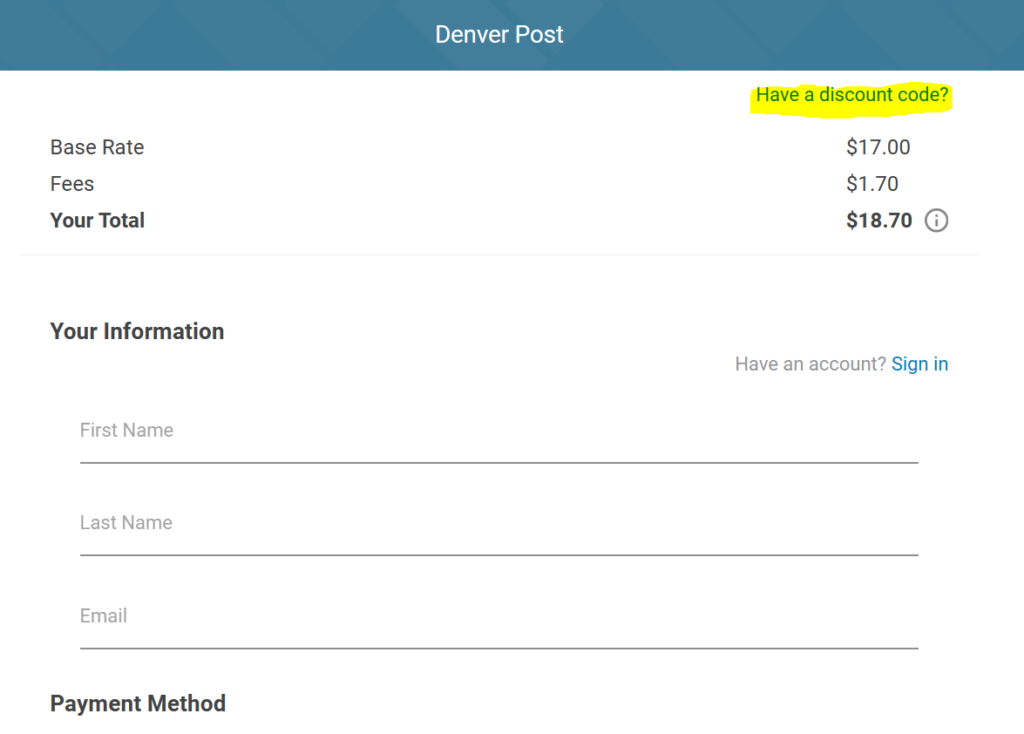Click the Your Total label
The height and width of the screenshot is (734, 1024).
coord(97,221)
